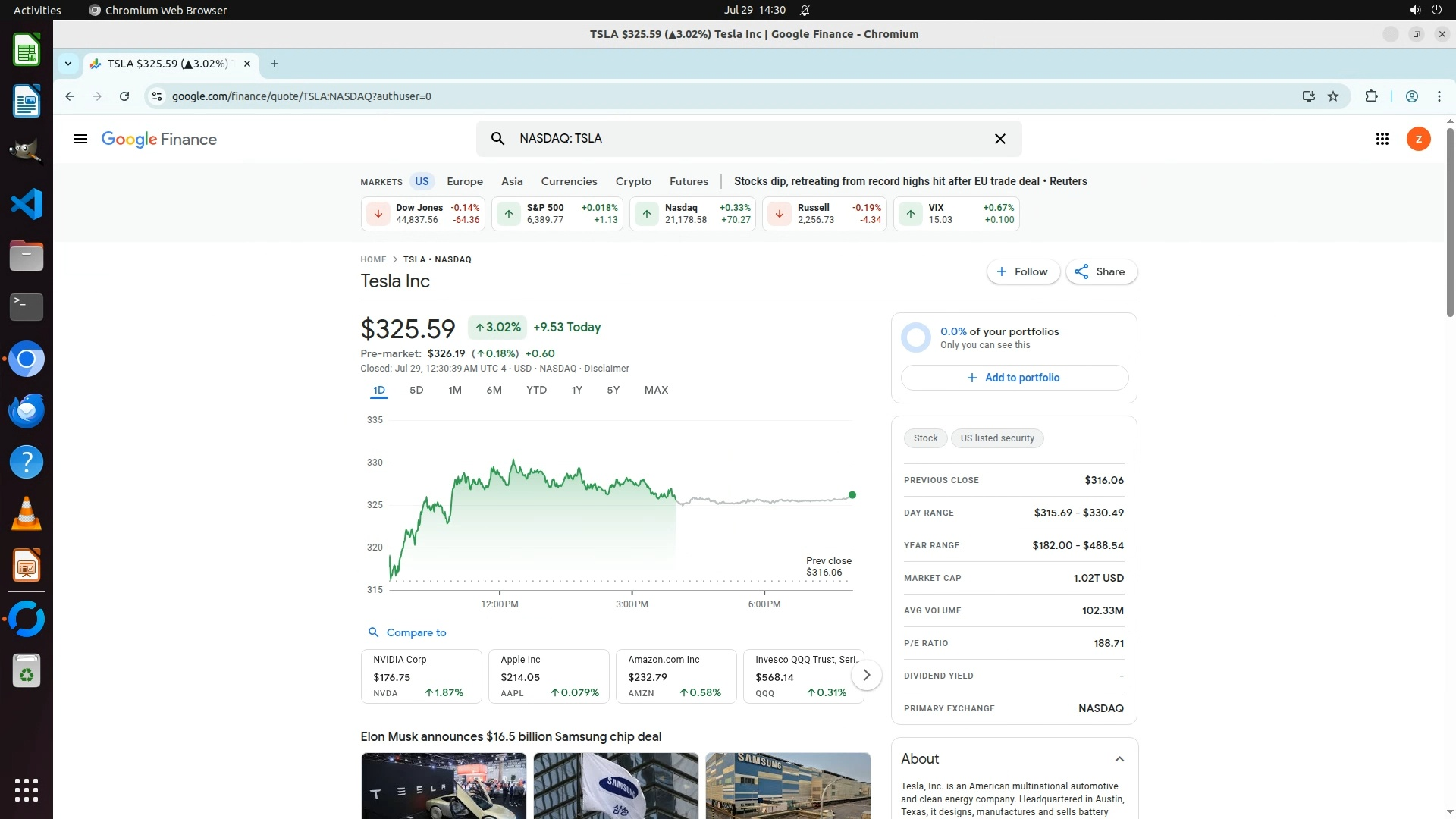The height and width of the screenshot is (819, 1456).
Task: Toggle Follow for Tesla Inc
Action: tap(1022, 271)
